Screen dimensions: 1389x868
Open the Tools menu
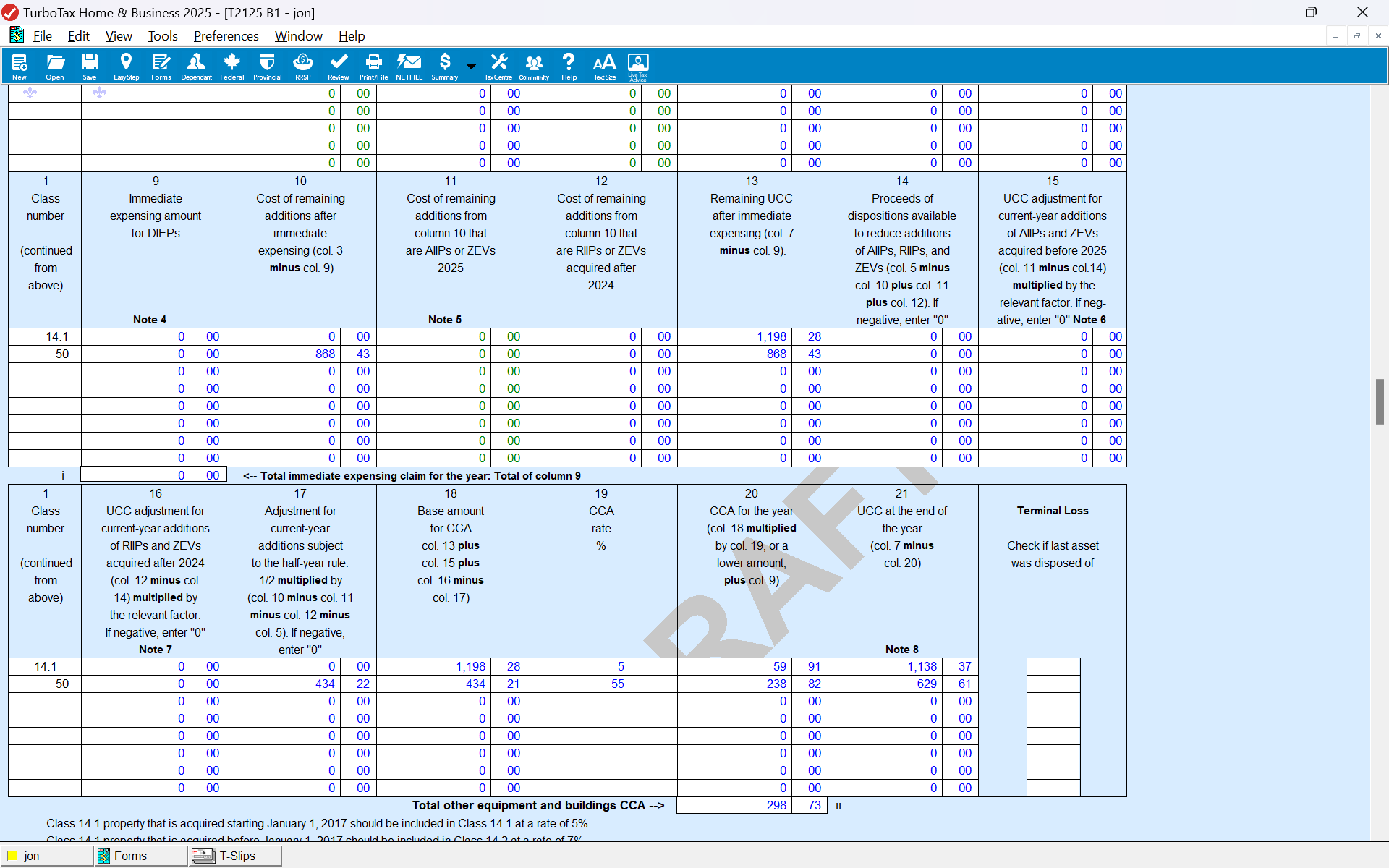[163, 36]
